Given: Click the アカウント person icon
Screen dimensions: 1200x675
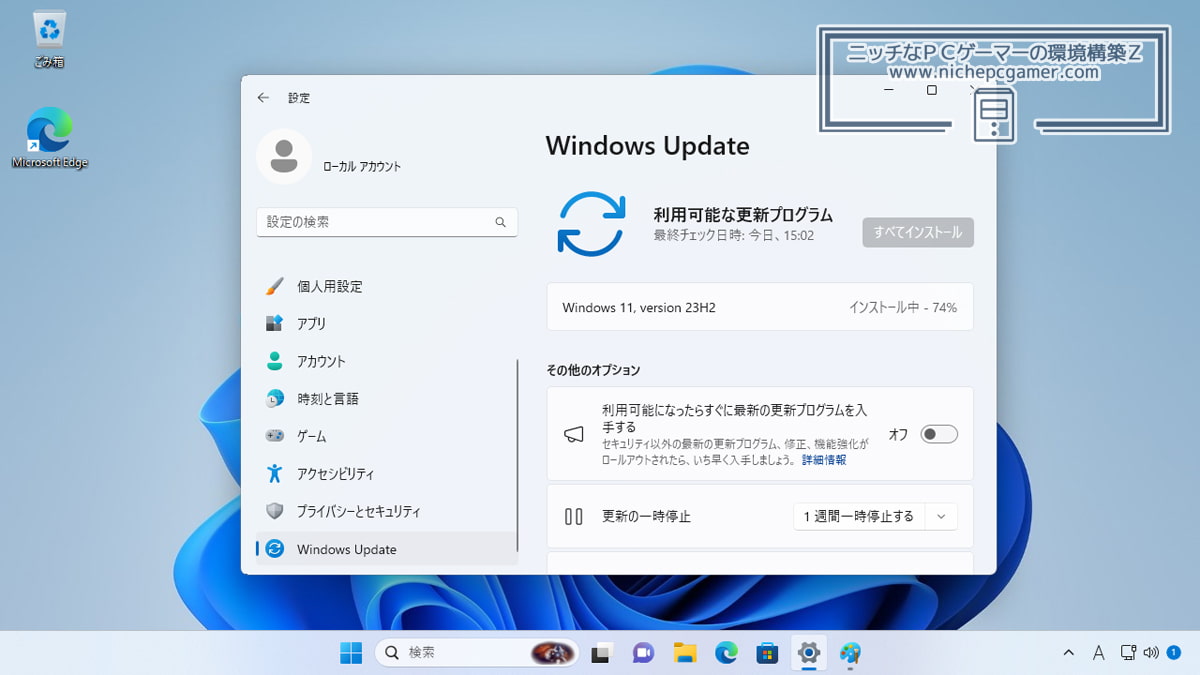Looking at the screenshot, I should pyautogui.click(x=275, y=361).
